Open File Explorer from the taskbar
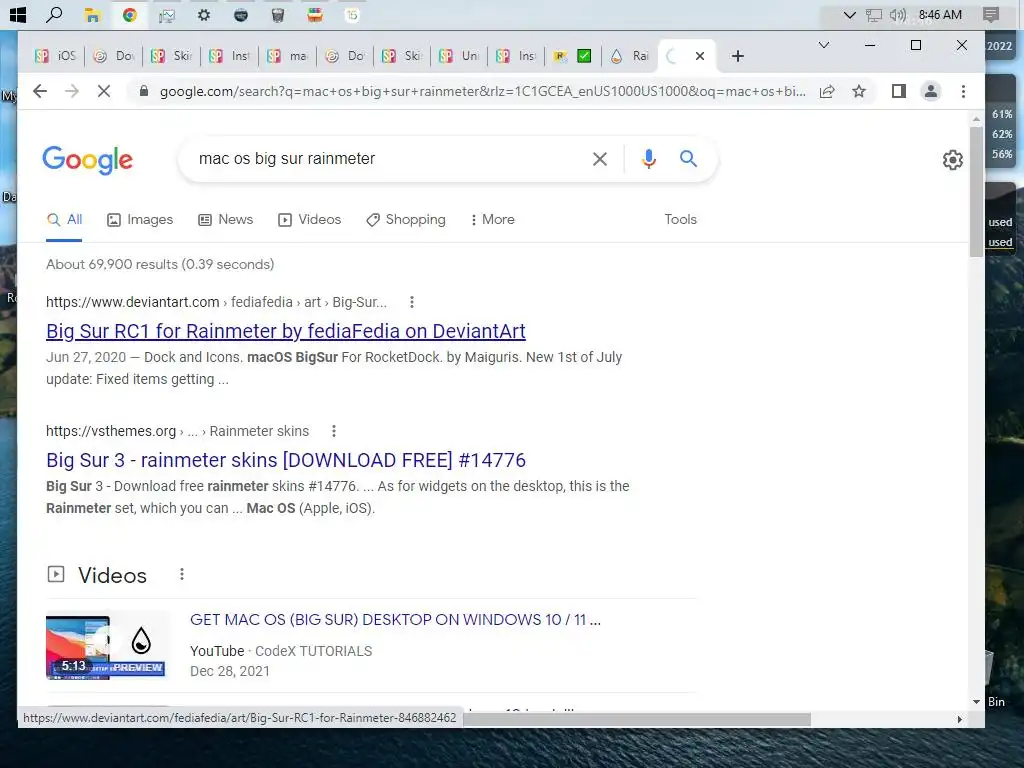Viewport: 1024px width, 768px height. coord(92,15)
